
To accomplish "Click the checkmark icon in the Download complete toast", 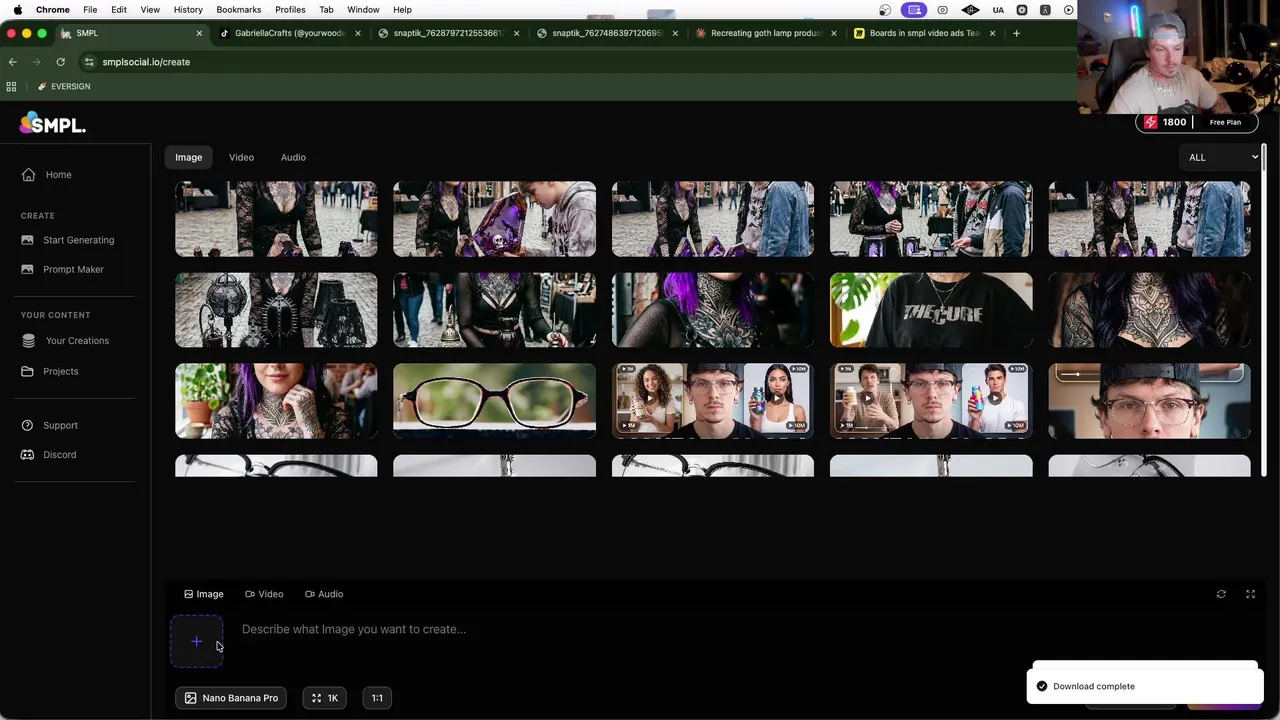I will (x=1042, y=686).
